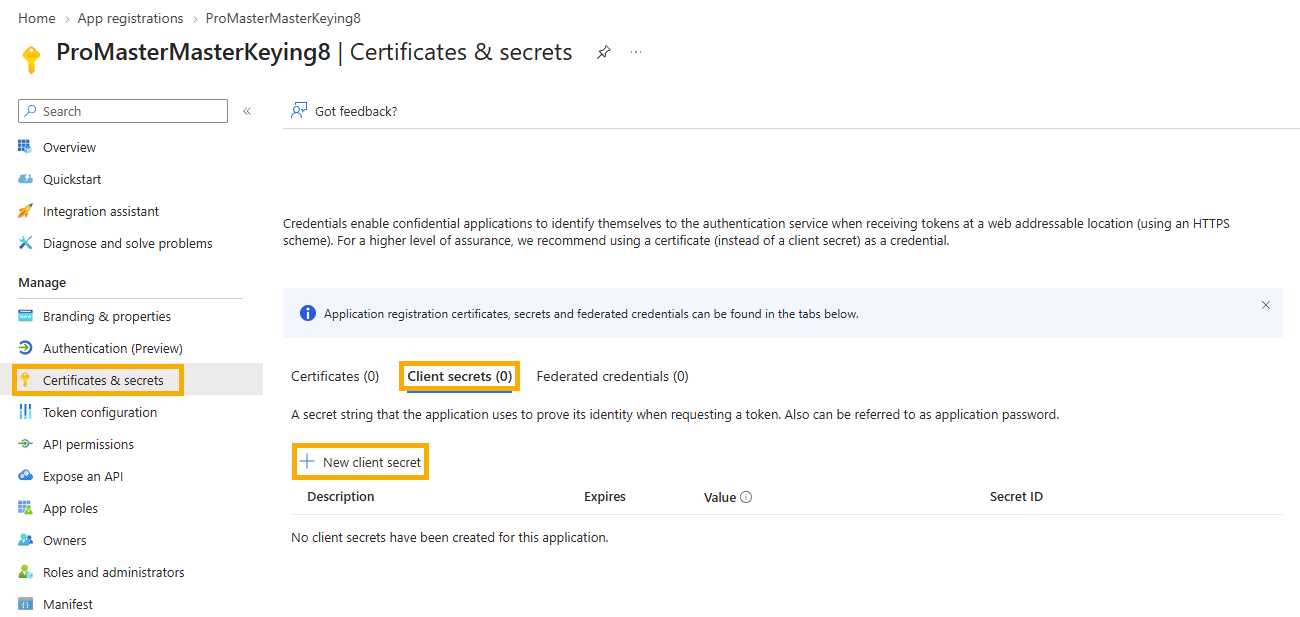Click the Value column info icon
Viewport: 1300px width, 617px height.
point(746,497)
